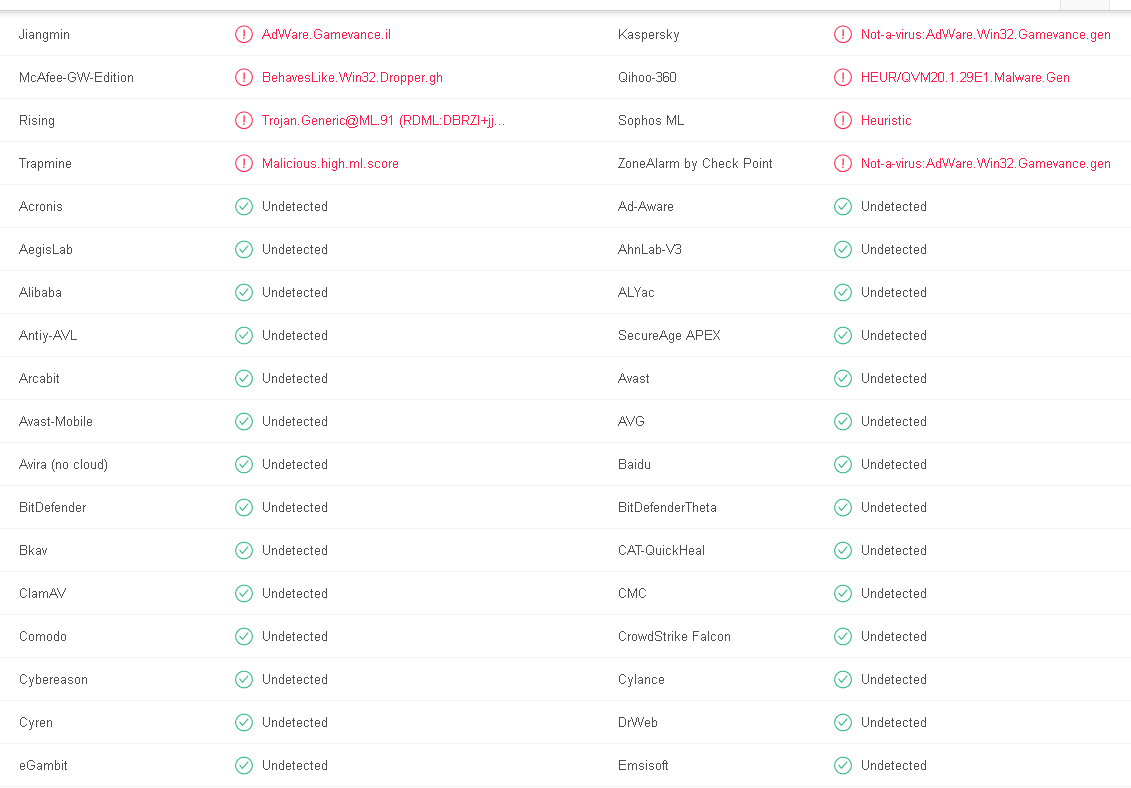Select the Heuristic result for Sophos ML
The height and width of the screenshot is (788, 1131).
click(x=886, y=121)
